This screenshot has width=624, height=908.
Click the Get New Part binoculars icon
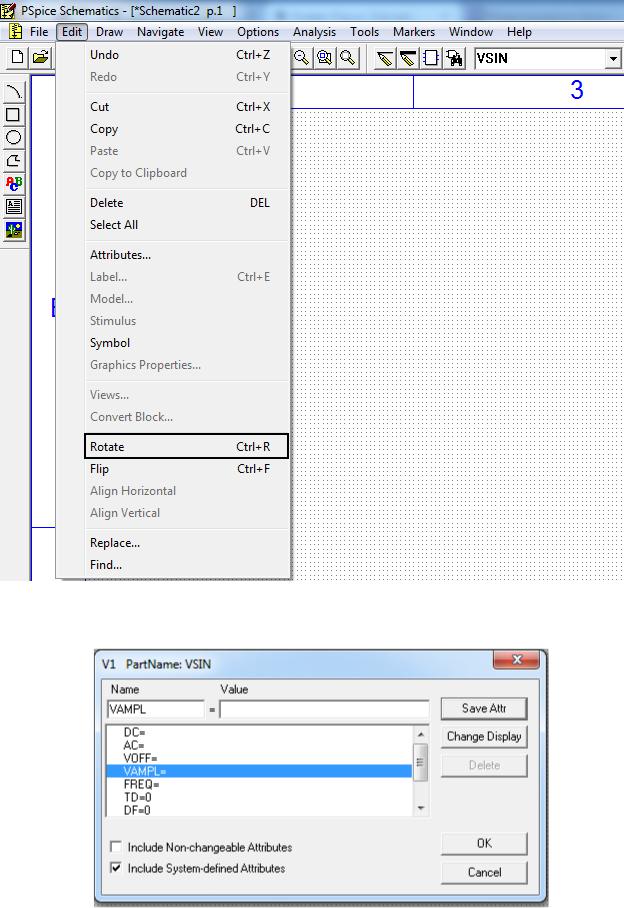pyautogui.click(x=454, y=58)
